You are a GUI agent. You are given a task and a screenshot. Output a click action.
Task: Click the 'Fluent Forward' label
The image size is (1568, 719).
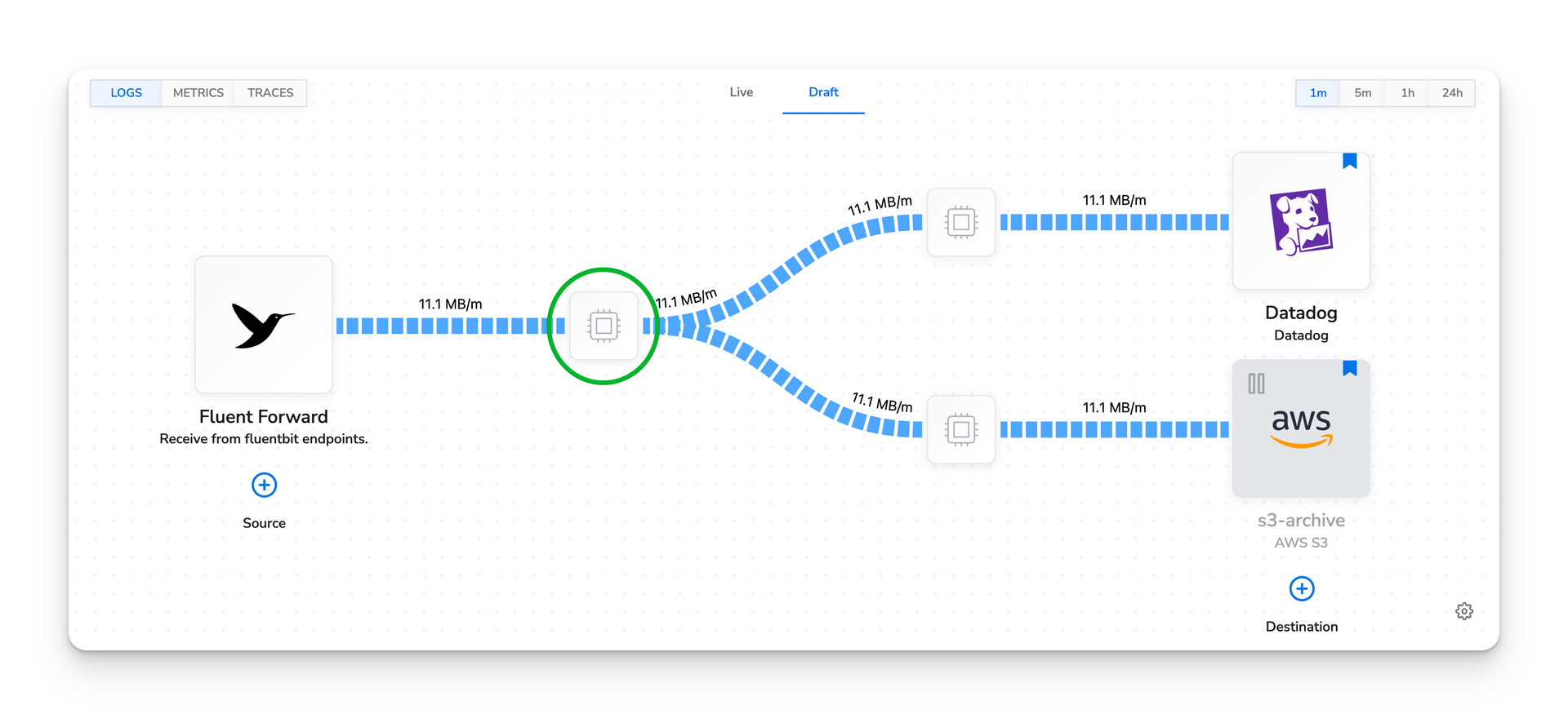[264, 416]
